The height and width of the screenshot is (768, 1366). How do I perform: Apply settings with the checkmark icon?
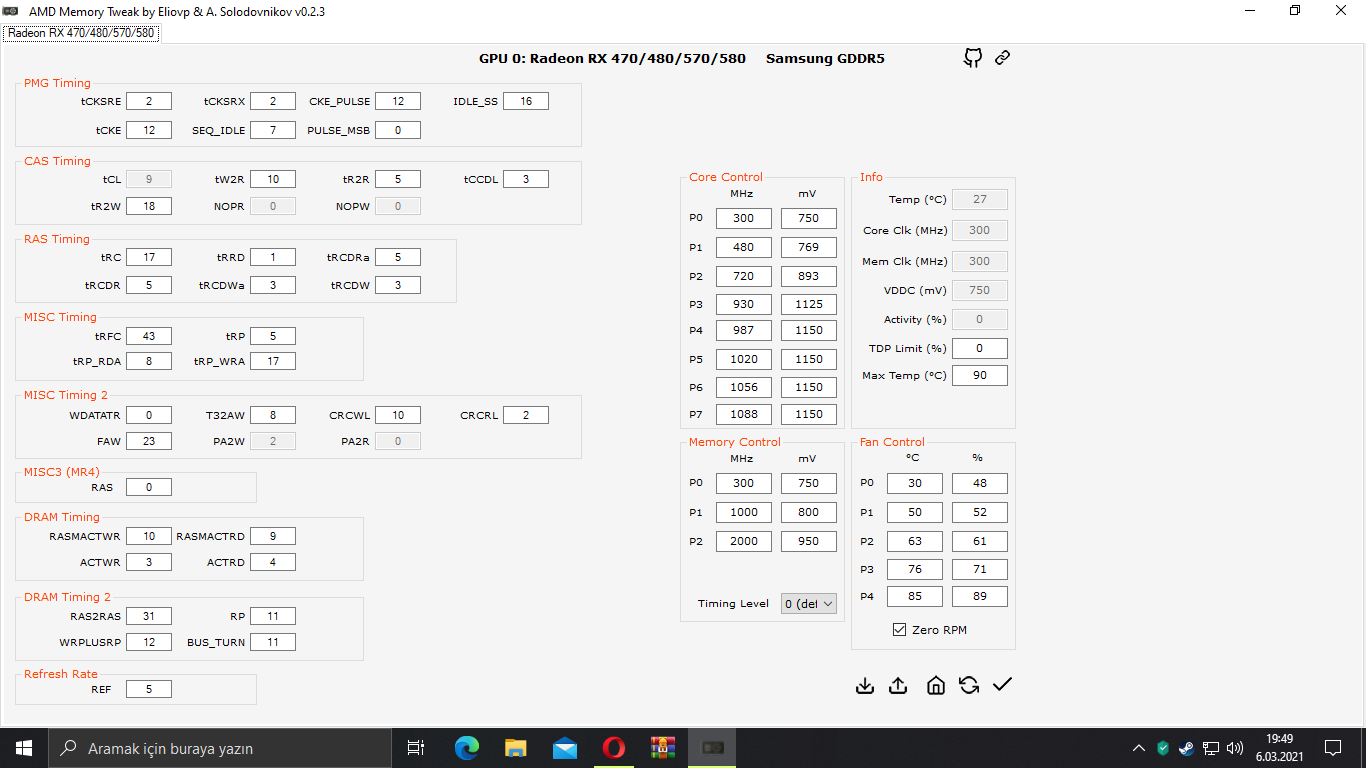1003,685
